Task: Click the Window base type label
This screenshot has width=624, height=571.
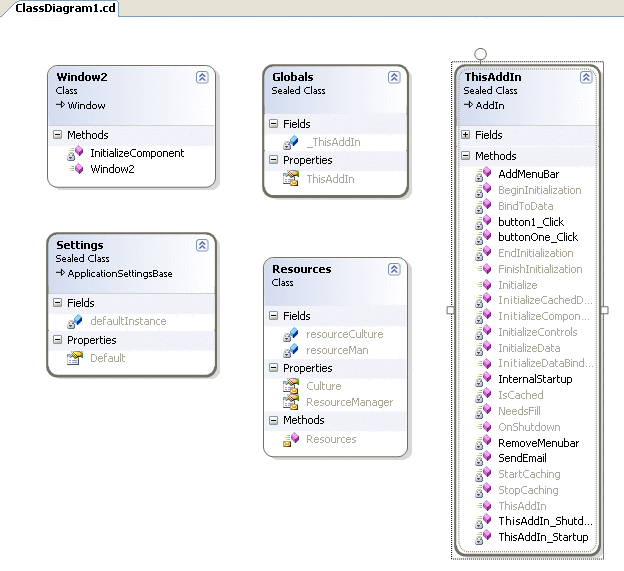Action: click(86, 105)
